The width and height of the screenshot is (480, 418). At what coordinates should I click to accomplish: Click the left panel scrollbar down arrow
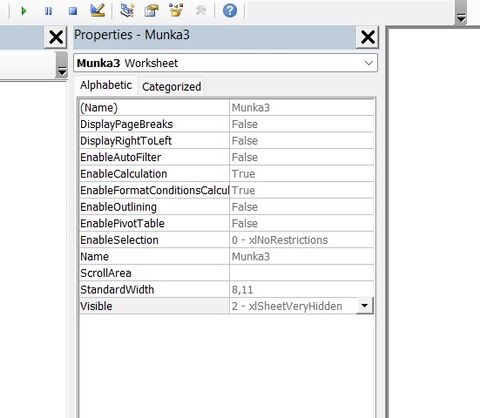click(62, 72)
